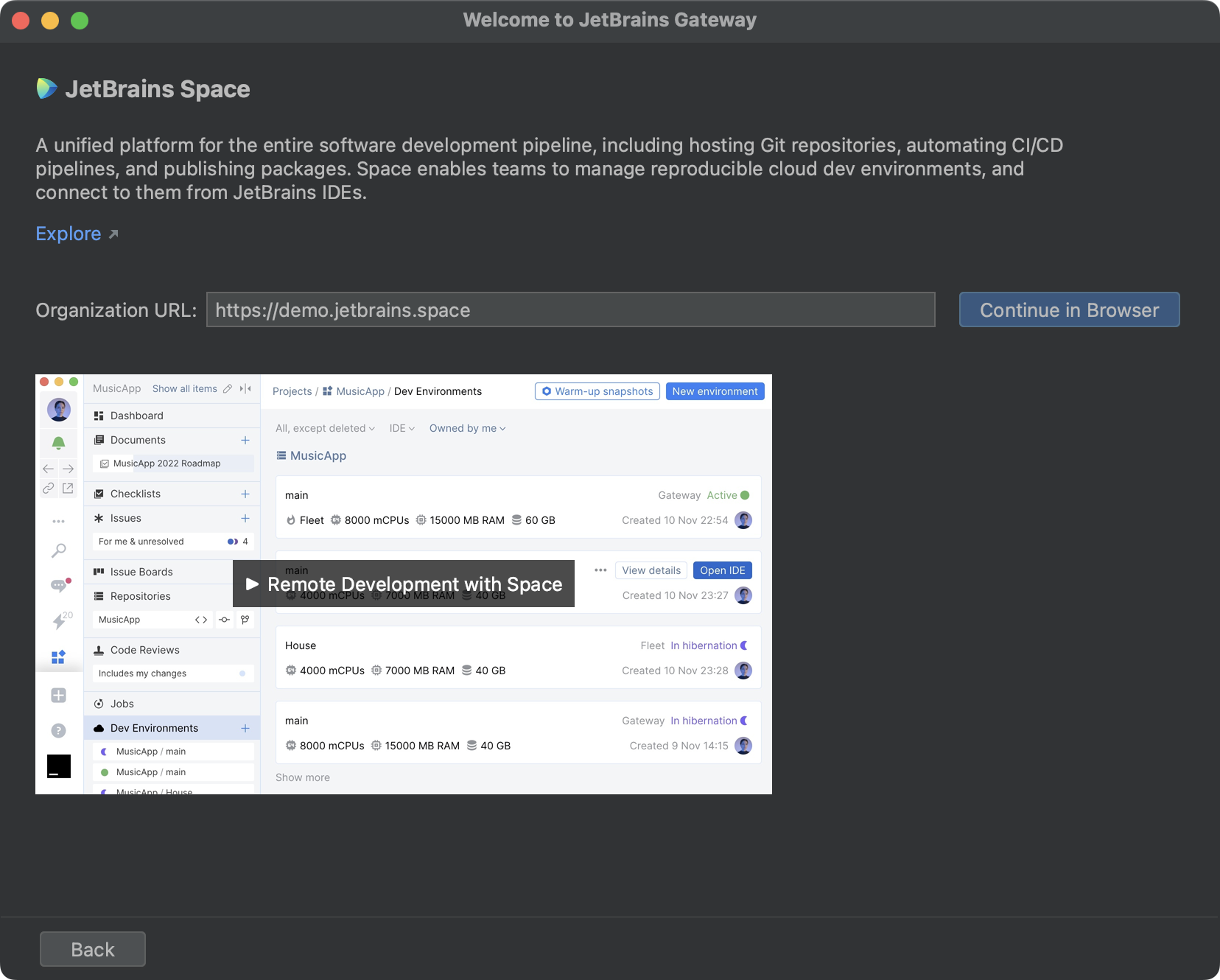Go back with the Back button
The height and width of the screenshot is (980, 1220).
click(93, 949)
